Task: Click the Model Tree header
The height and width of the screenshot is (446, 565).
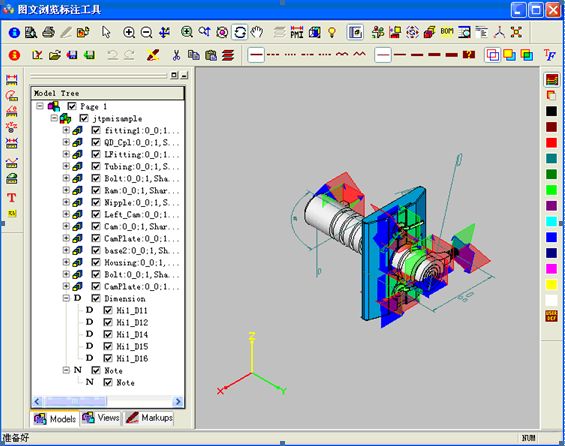Action: pyautogui.click(x=108, y=93)
